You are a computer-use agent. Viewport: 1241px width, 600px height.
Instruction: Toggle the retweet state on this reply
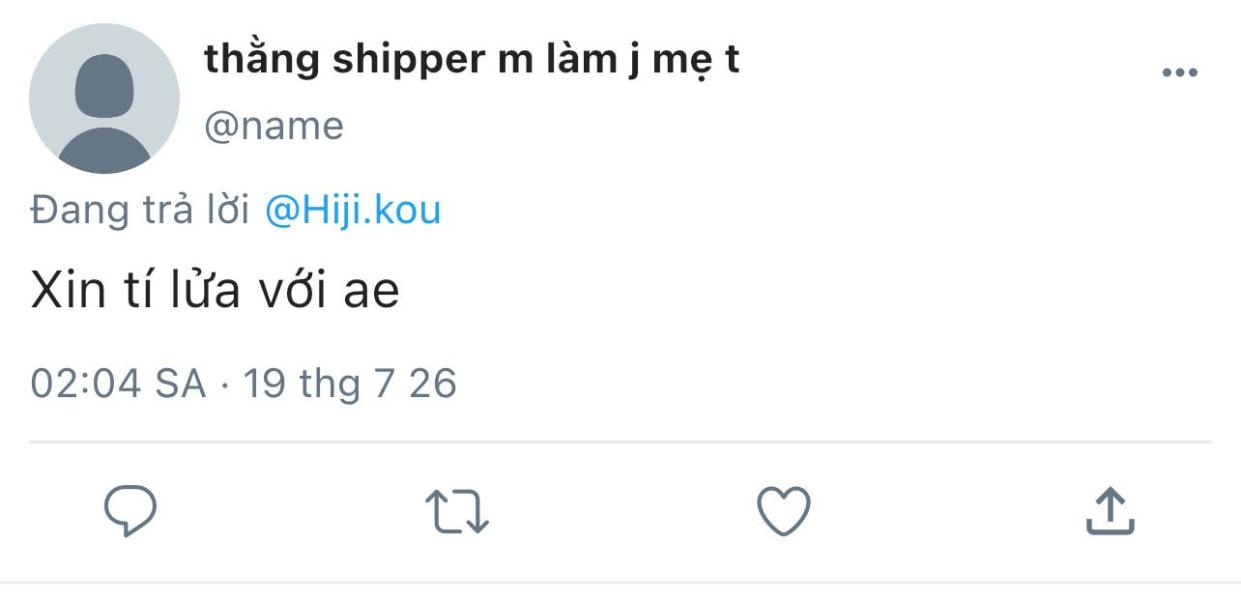click(x=457, y=513)
